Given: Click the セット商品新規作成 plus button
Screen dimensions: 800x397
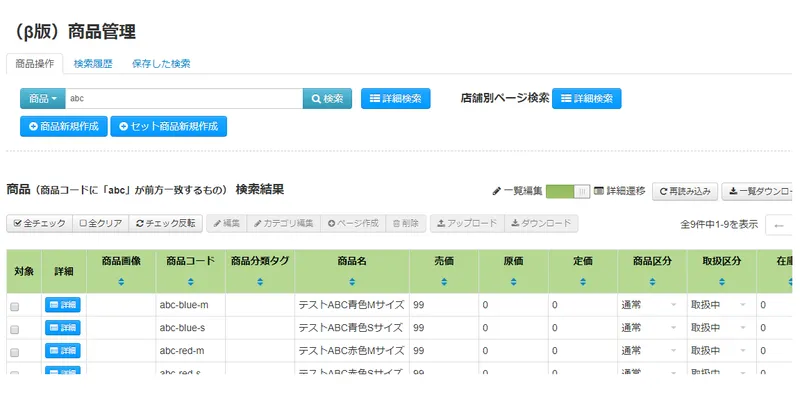Looking at the screenshot, I should click(168, 127).
